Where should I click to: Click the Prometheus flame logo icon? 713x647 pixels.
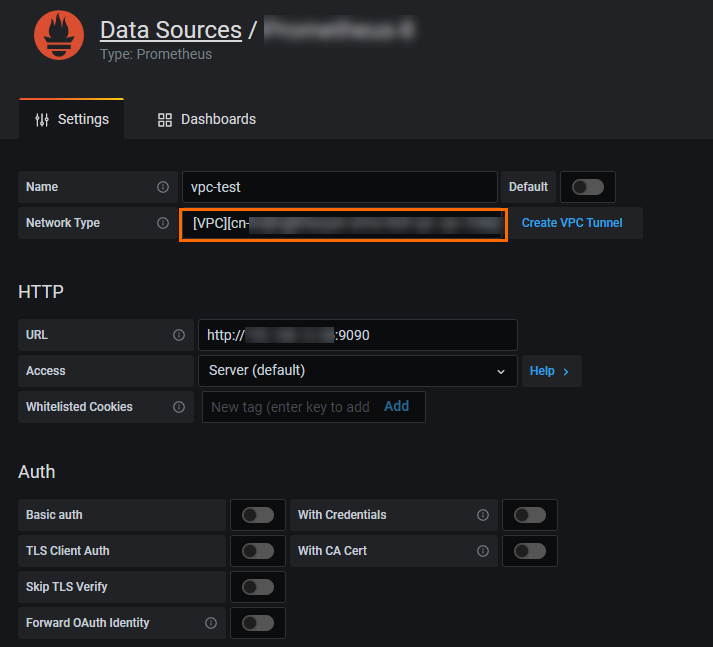[59, 35]
